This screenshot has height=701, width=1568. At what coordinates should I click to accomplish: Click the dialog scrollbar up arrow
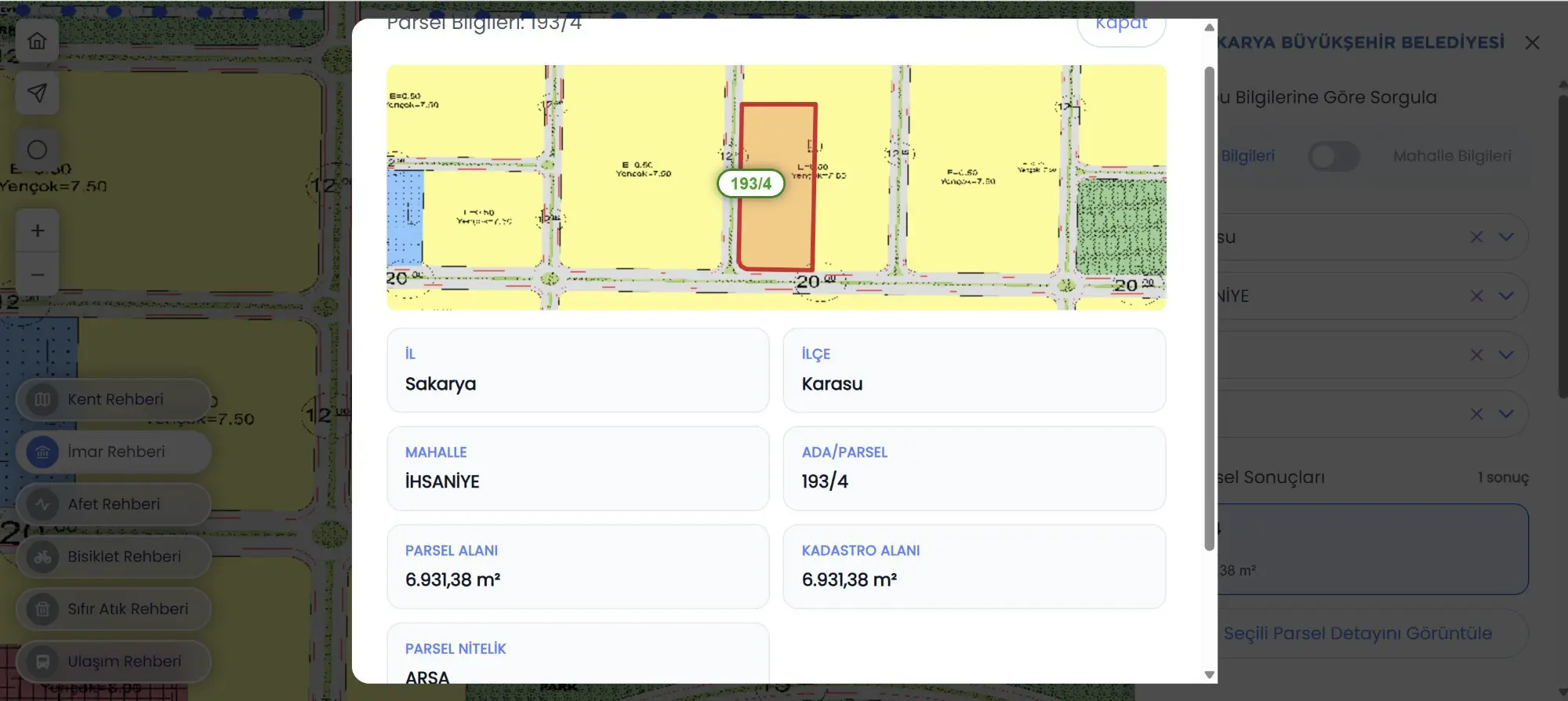coord(1210,27)
